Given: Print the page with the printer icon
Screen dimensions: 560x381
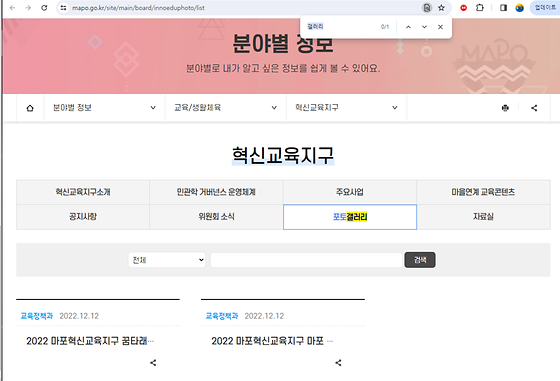Looking at the screenshot, I should (505, 108).
